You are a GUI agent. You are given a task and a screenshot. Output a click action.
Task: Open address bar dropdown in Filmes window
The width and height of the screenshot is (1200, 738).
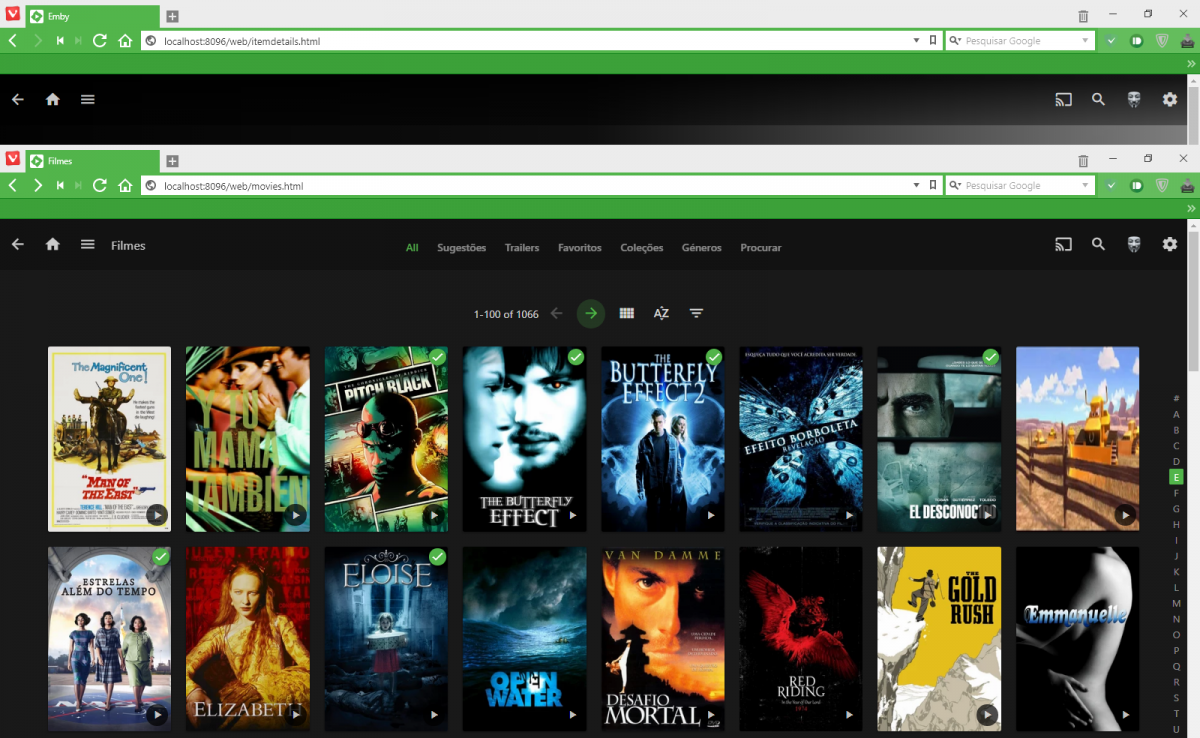[x=916, y=186]
